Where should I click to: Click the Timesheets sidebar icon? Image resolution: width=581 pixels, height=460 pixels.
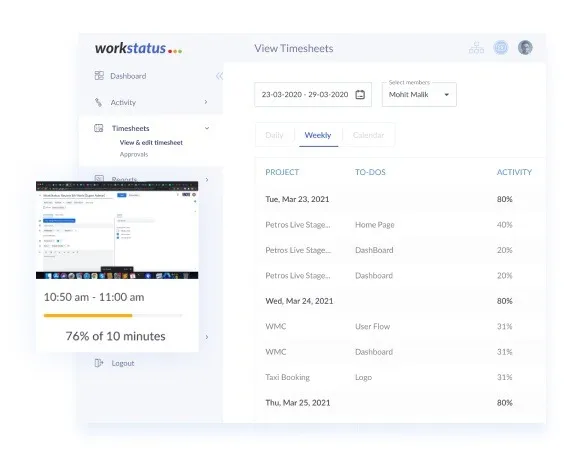pyautogui.click(x=99, y=128)
